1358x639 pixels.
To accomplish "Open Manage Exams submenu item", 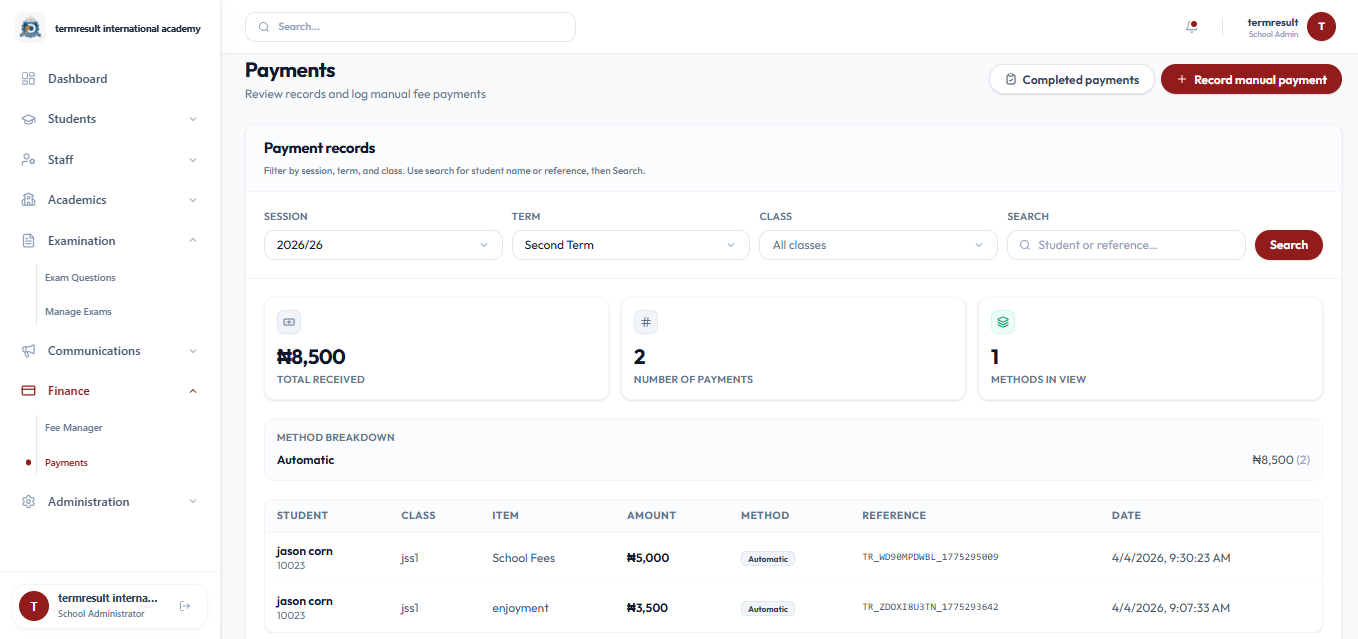I will click(78, 312).
